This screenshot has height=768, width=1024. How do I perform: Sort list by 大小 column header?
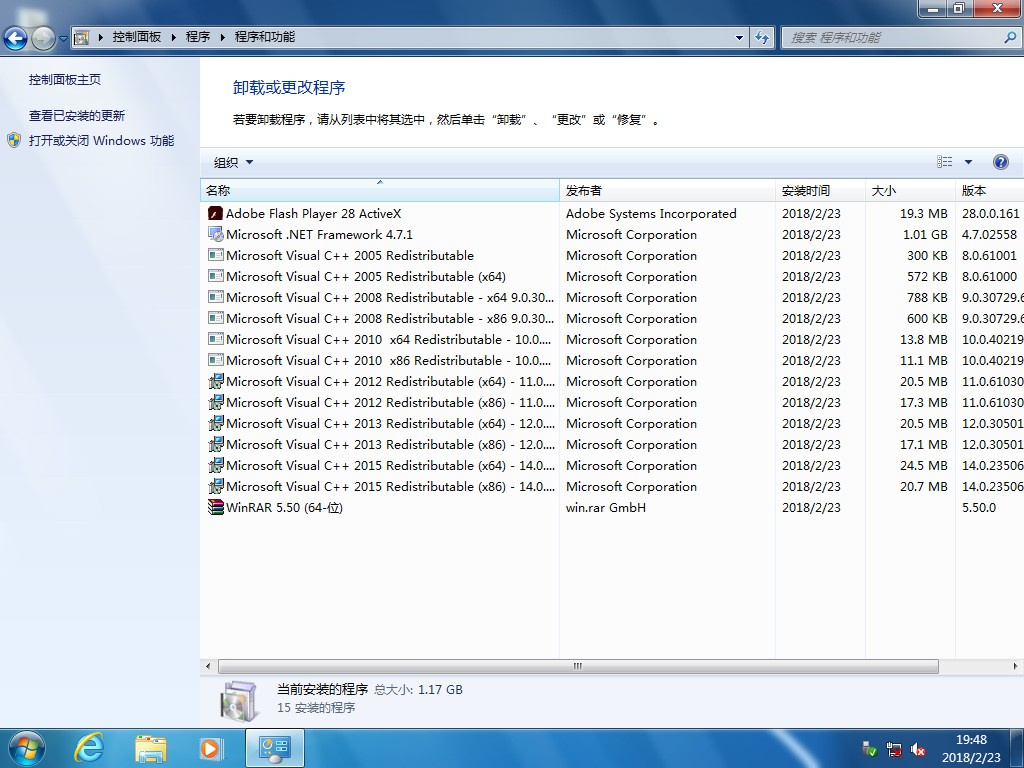(910, 190)
